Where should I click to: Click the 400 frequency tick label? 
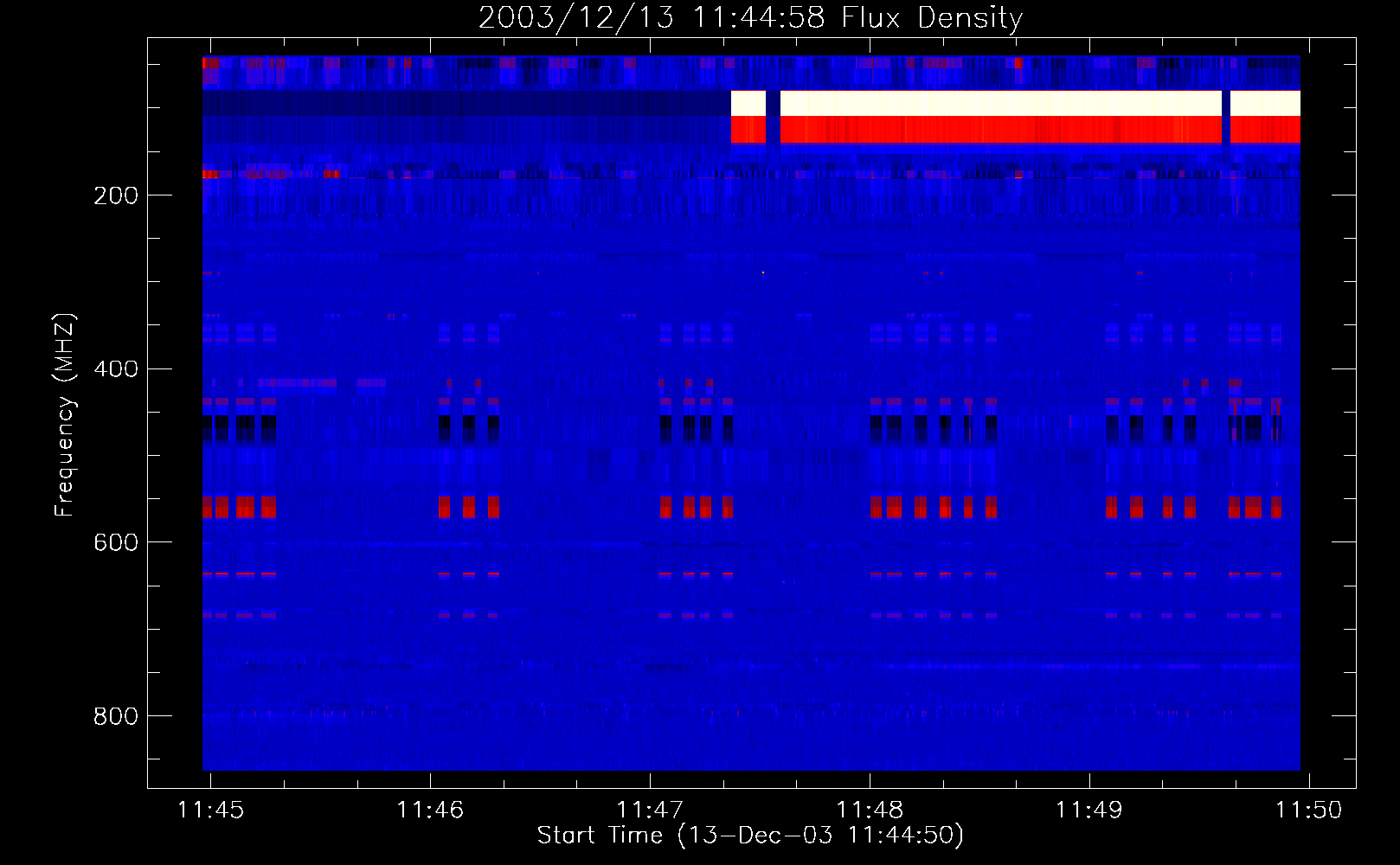[116, 369]
